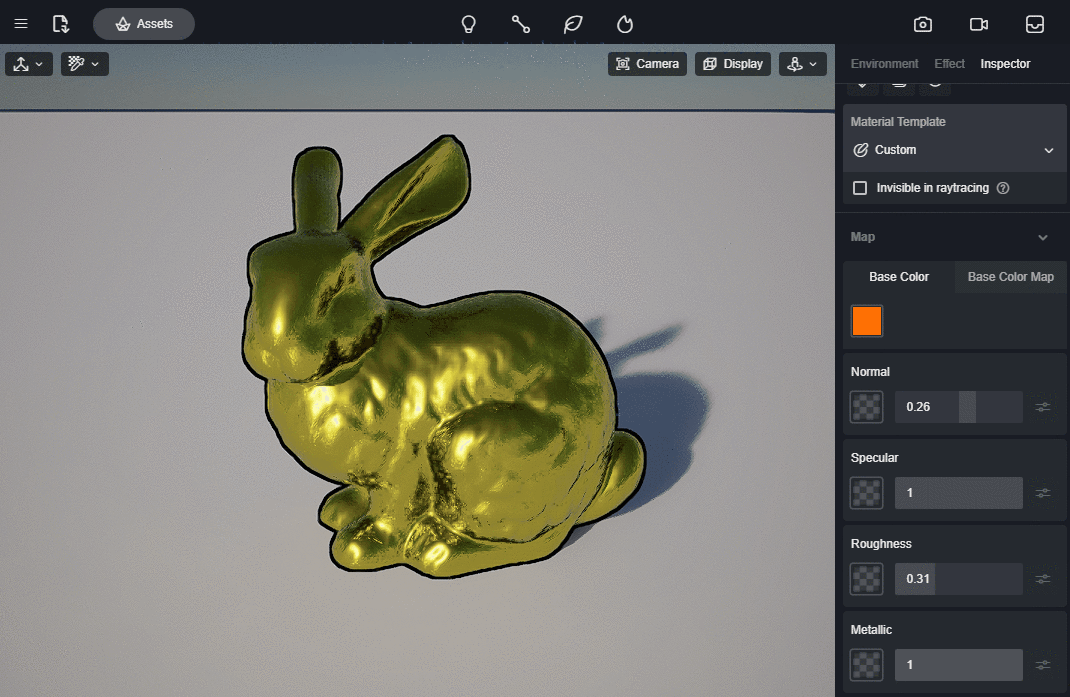Select the light bulb lighting tool

[x=468, y=25]
